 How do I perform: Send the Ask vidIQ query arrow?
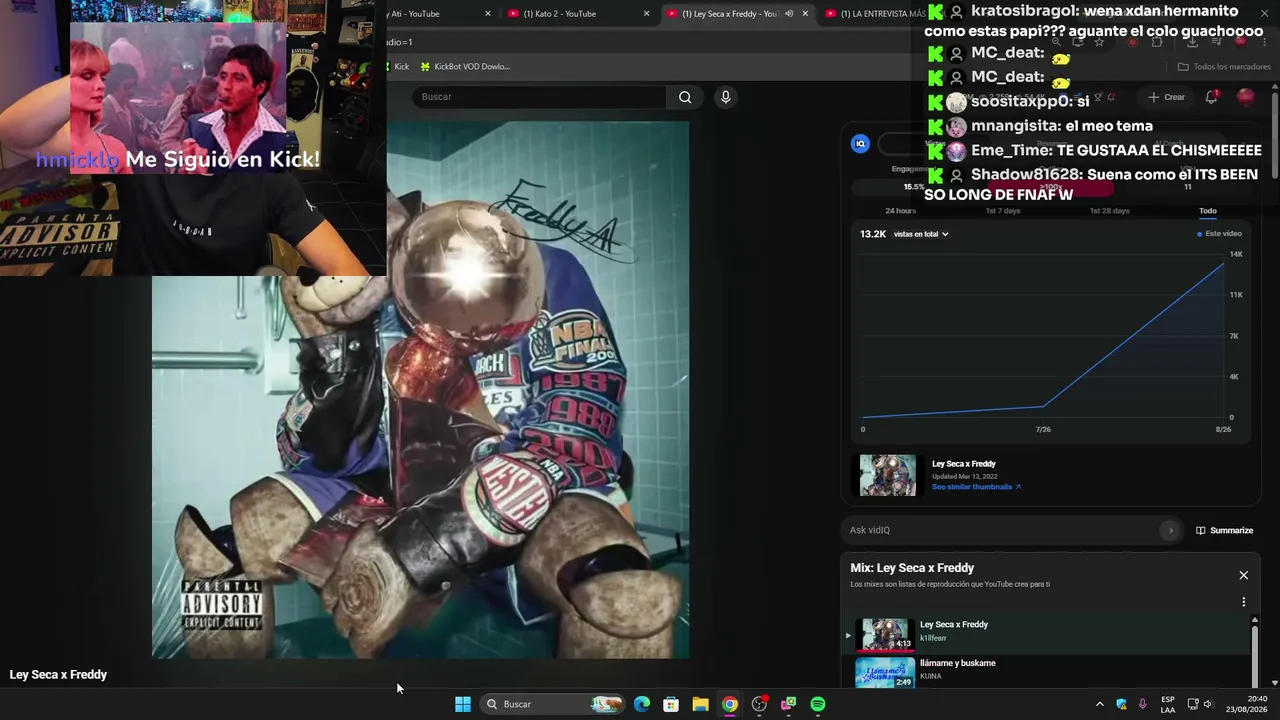click(1170, 530)
